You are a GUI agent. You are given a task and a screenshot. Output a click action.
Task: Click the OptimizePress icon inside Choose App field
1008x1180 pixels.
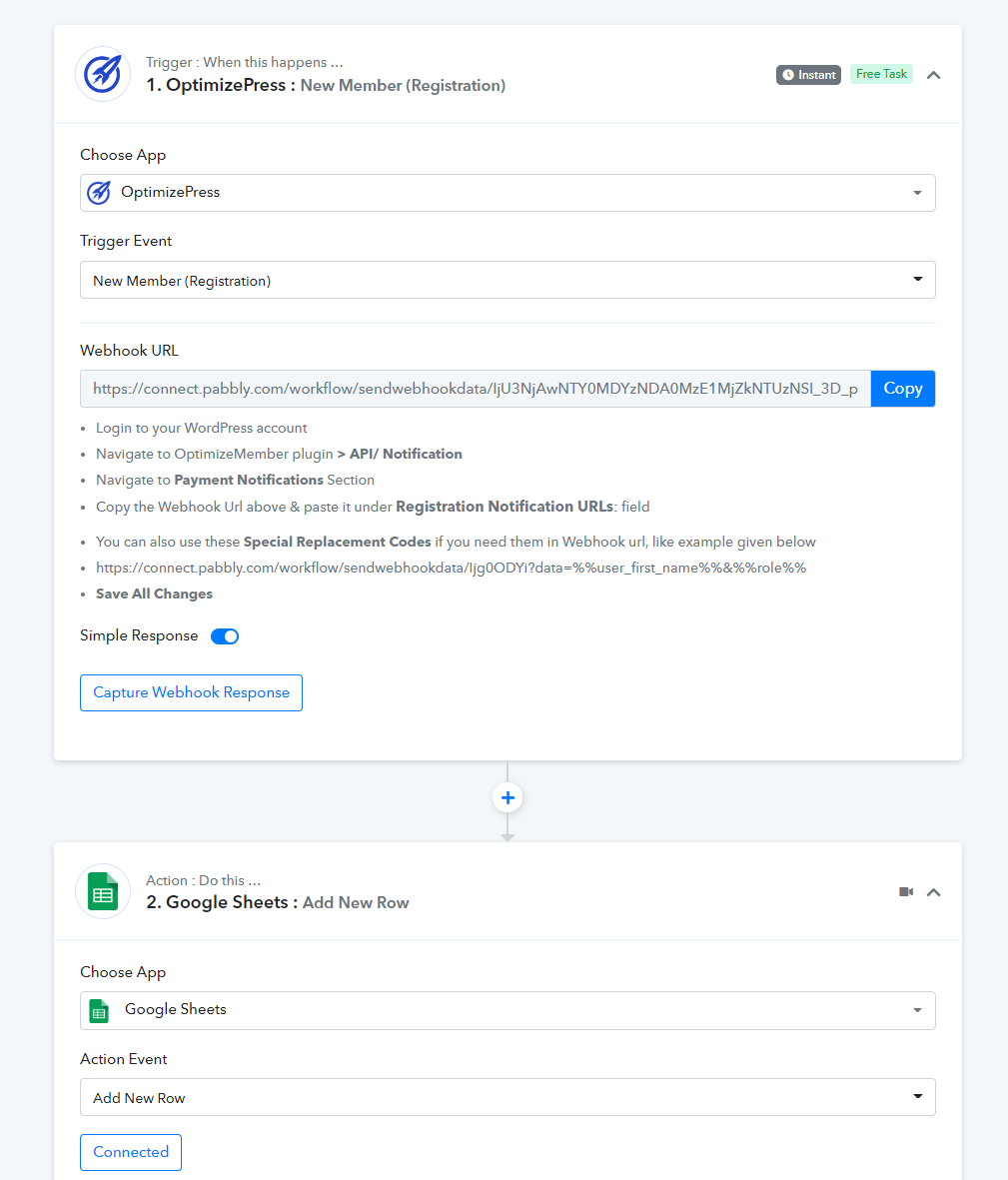[x=99, y=193]
